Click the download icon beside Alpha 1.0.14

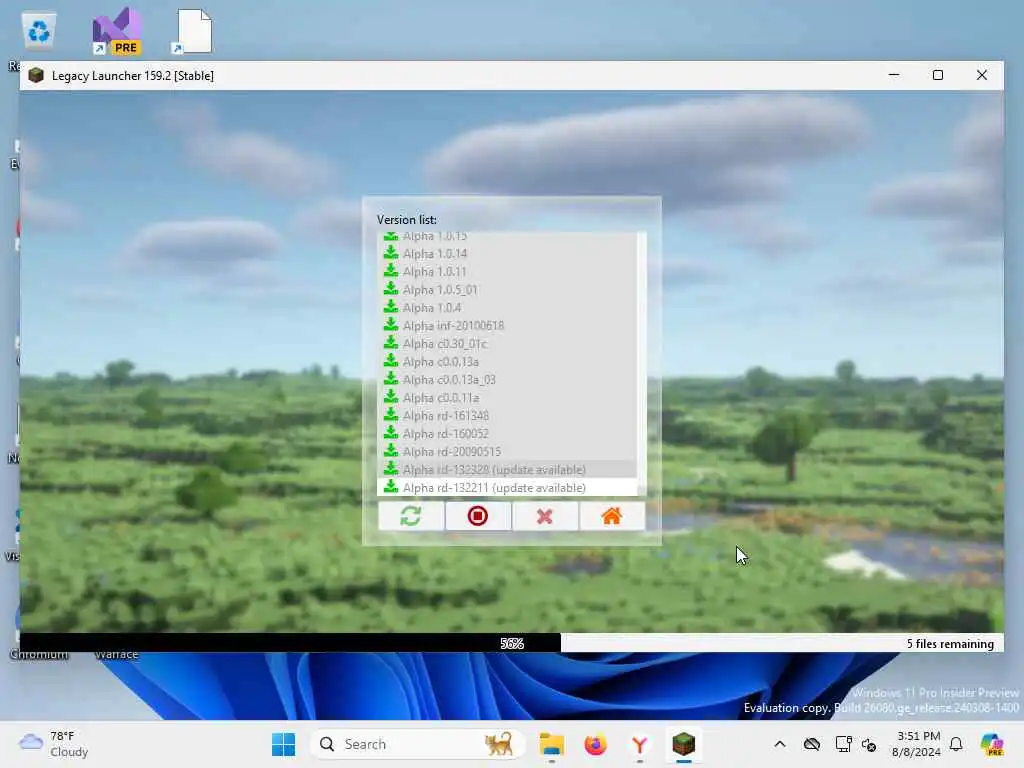(x=391, y=253)
